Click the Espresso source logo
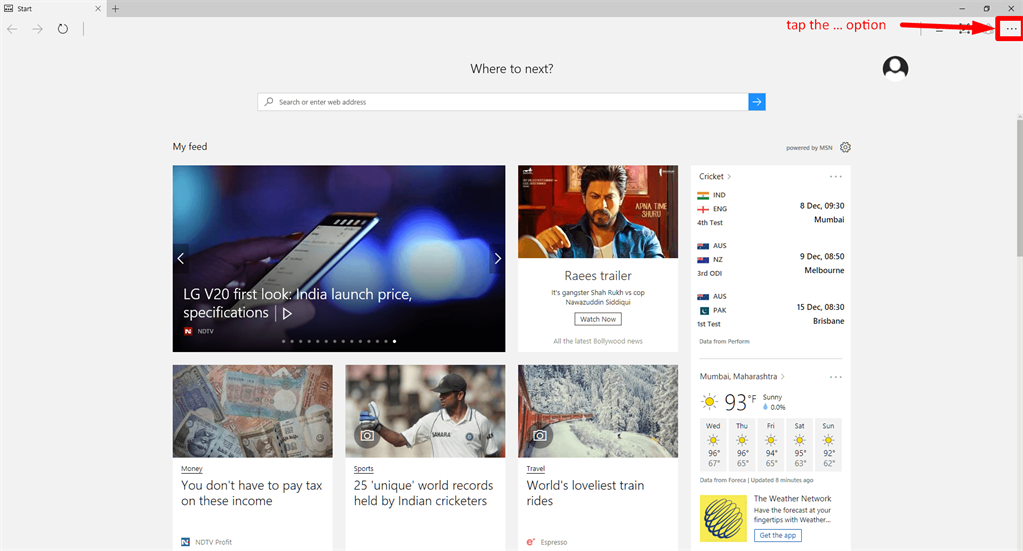 530,542
